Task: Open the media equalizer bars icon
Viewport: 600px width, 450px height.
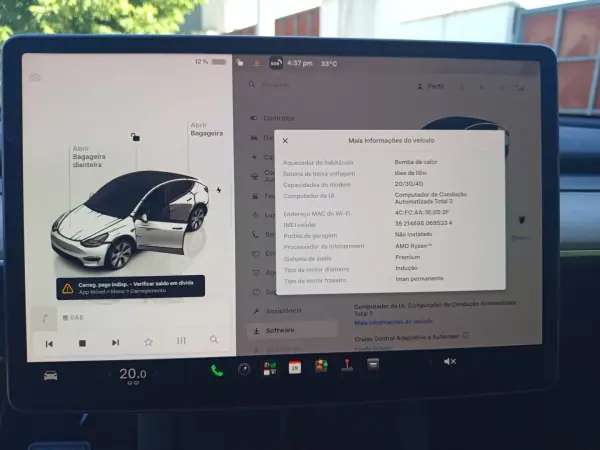Action: pyautogui.click(x=181, y=341)
